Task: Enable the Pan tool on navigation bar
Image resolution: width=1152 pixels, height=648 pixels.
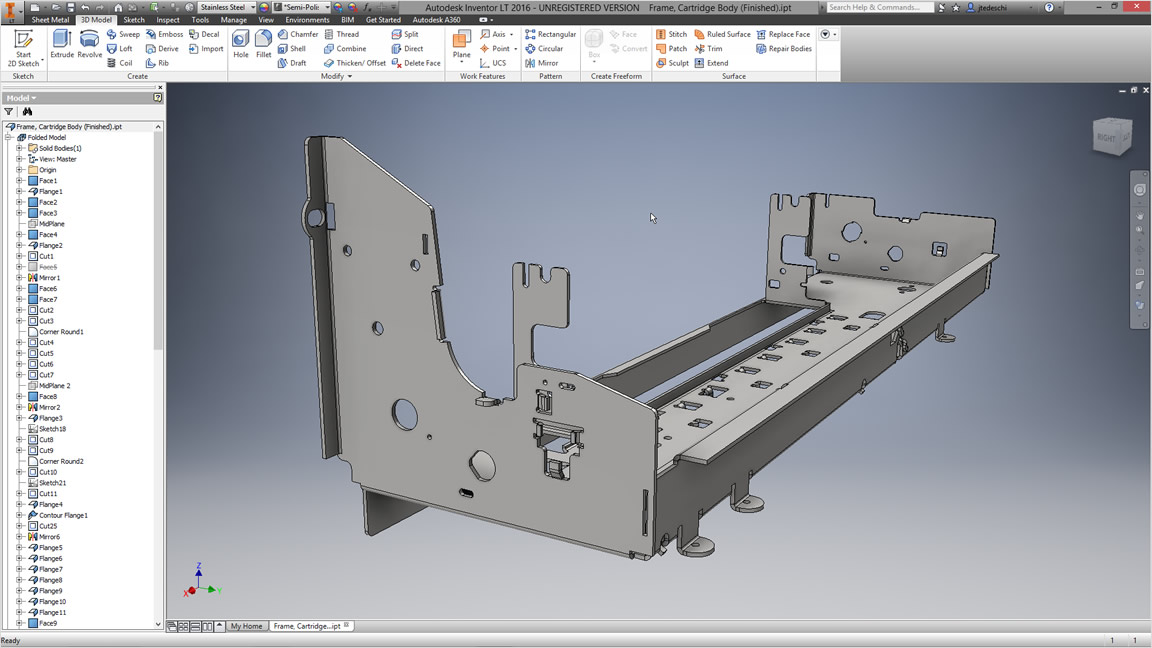Action: [x=1139, y=213]
